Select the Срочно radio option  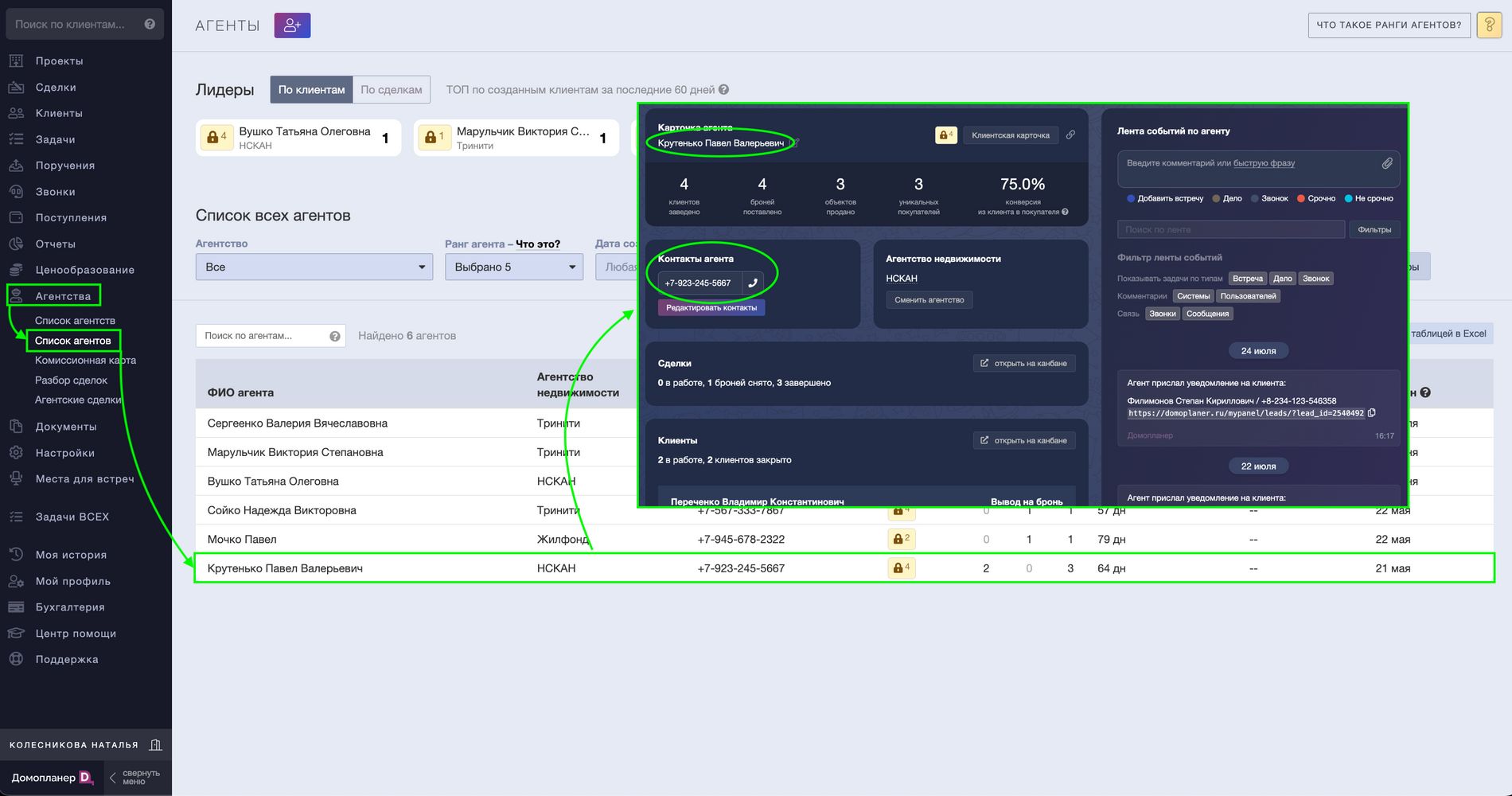(x=1301, y=198)
